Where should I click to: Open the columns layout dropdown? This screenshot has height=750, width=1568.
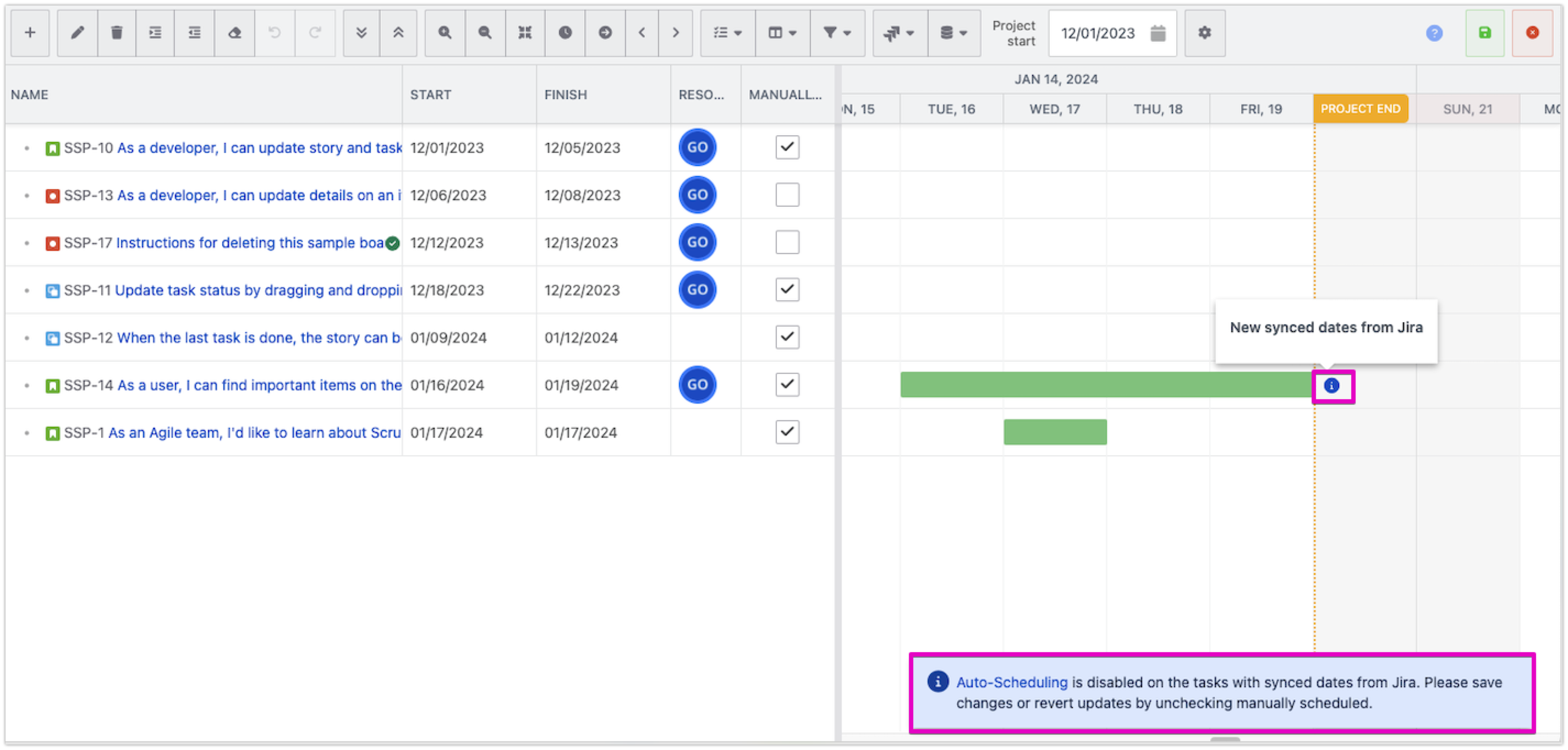pyautogui.click(x=782, y=33)
